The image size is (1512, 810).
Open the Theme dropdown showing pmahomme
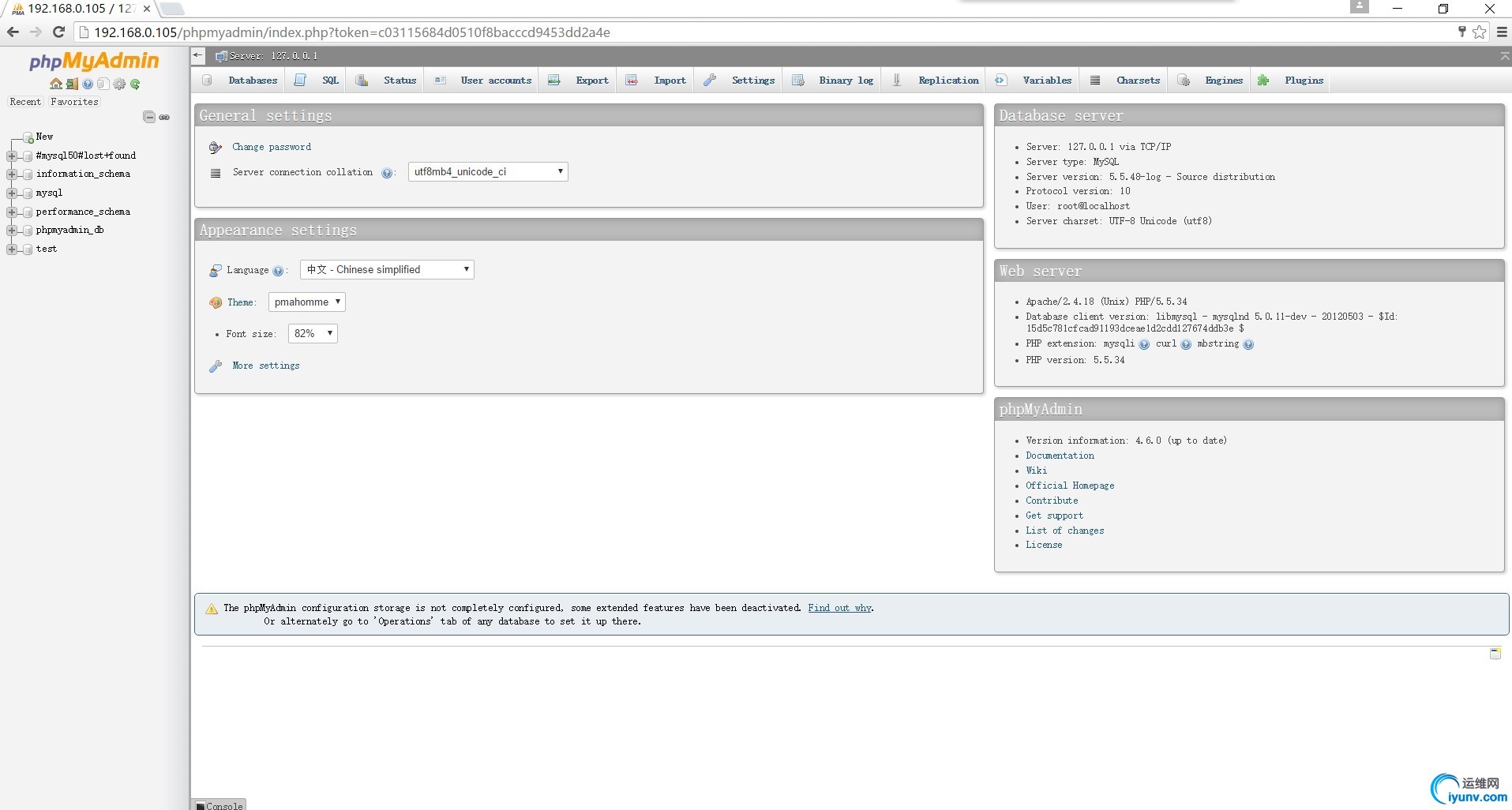point(307,302)
